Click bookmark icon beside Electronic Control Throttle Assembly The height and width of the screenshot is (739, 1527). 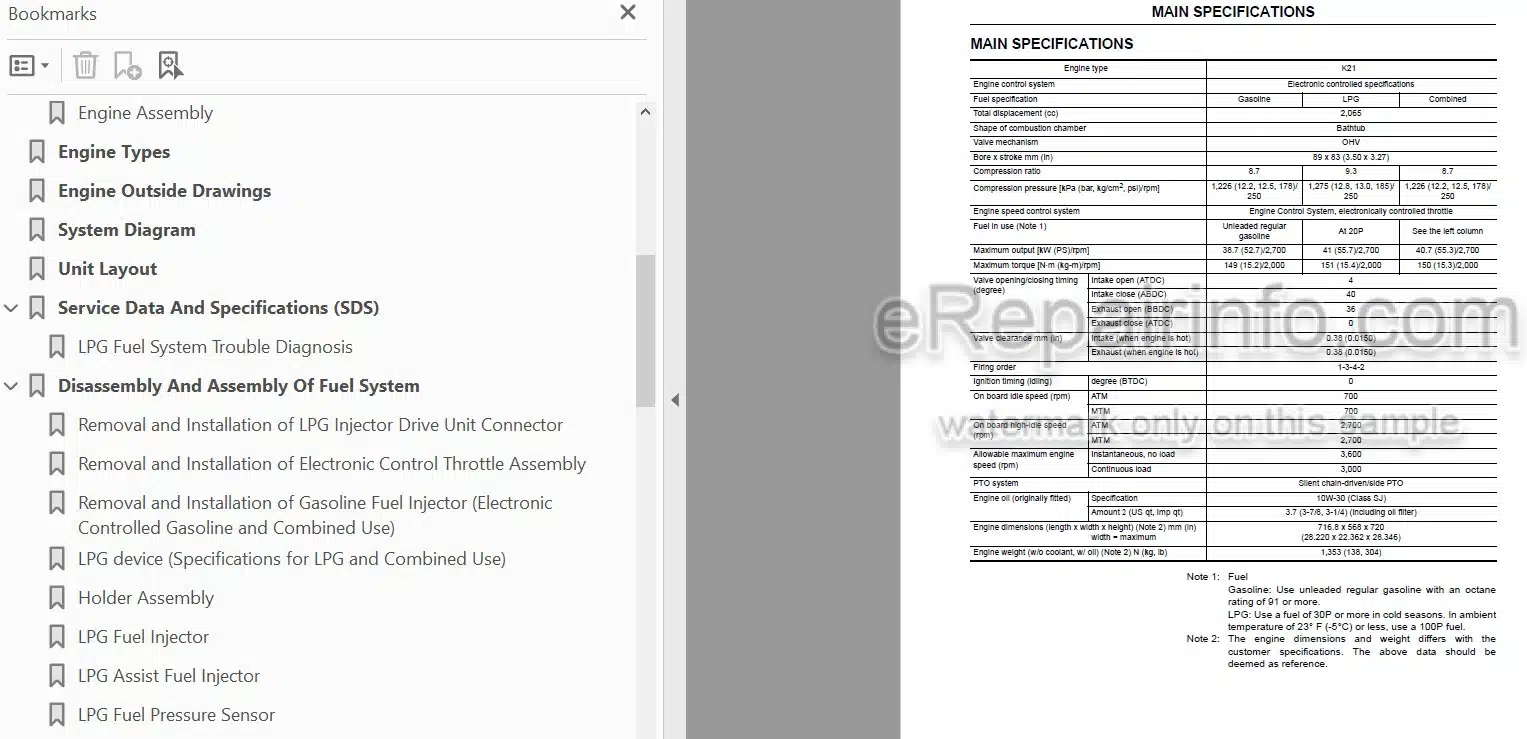(x=57, y=464)
